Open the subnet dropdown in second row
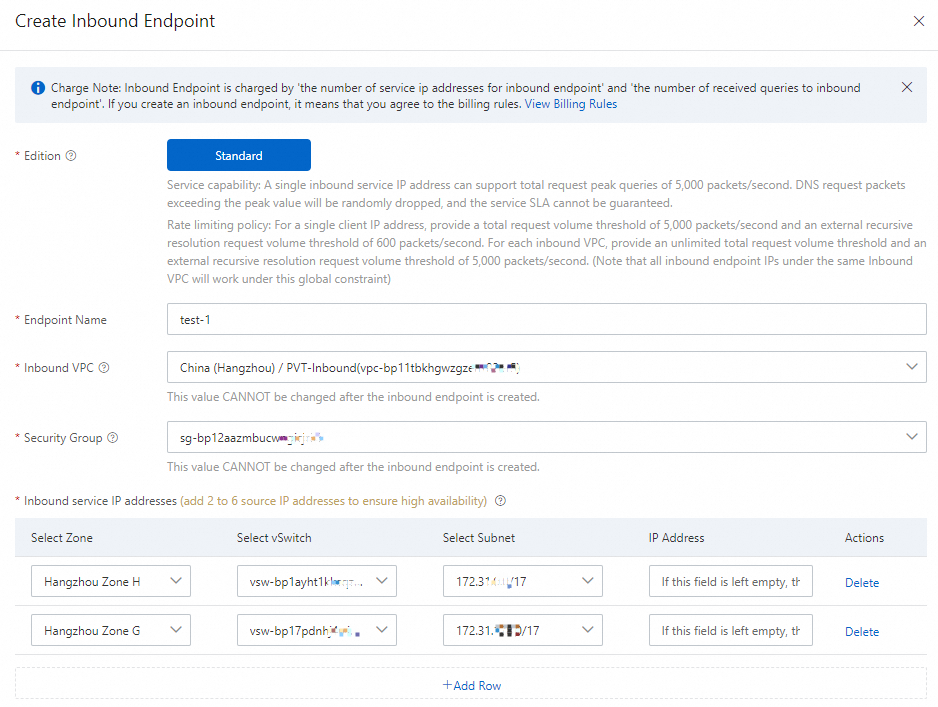This screenshot has height=707, width=938. (523, 630)
